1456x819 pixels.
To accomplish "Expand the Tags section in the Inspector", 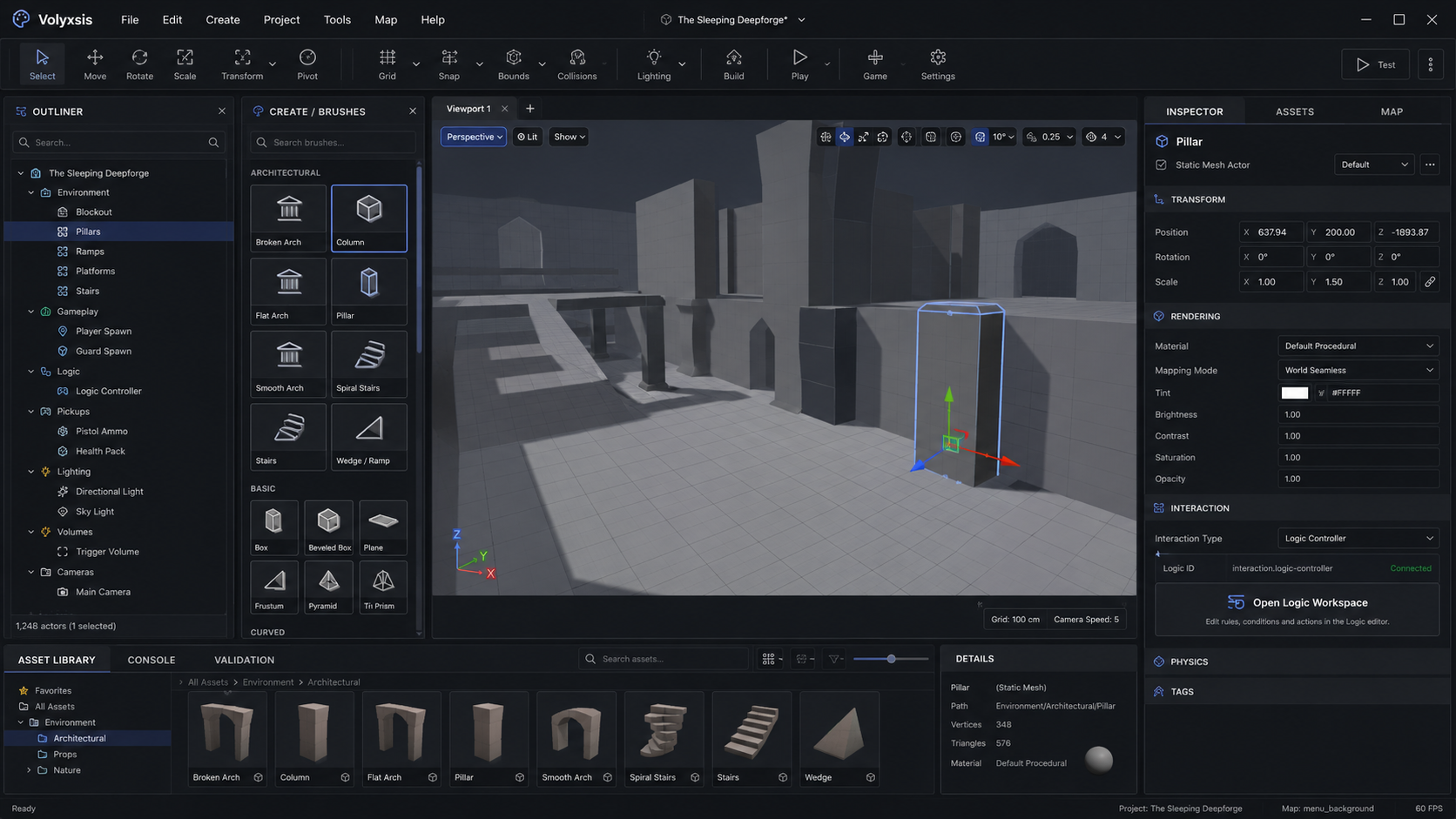I will click(1298, 692).
